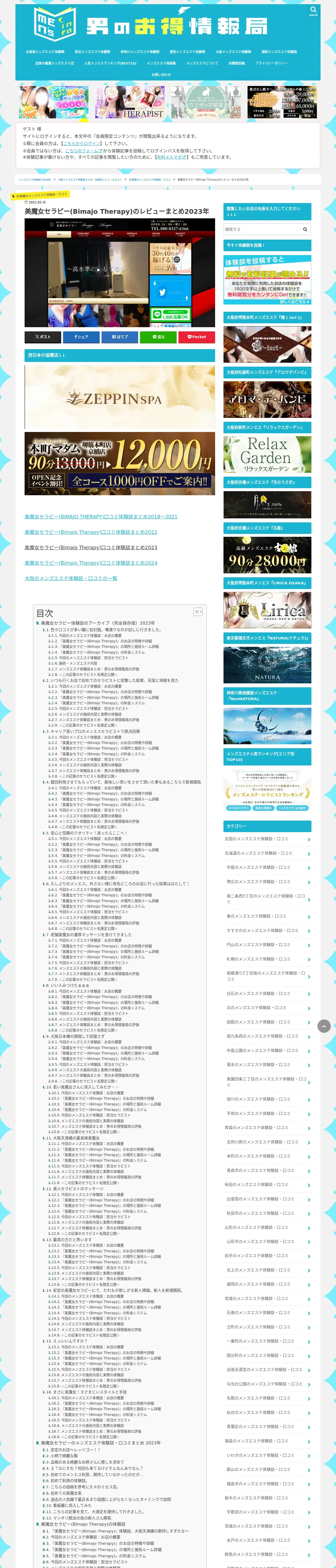336x1568 pixels.
Task: Open the THERAPIST header ad banner
Action: pos(130,102)
